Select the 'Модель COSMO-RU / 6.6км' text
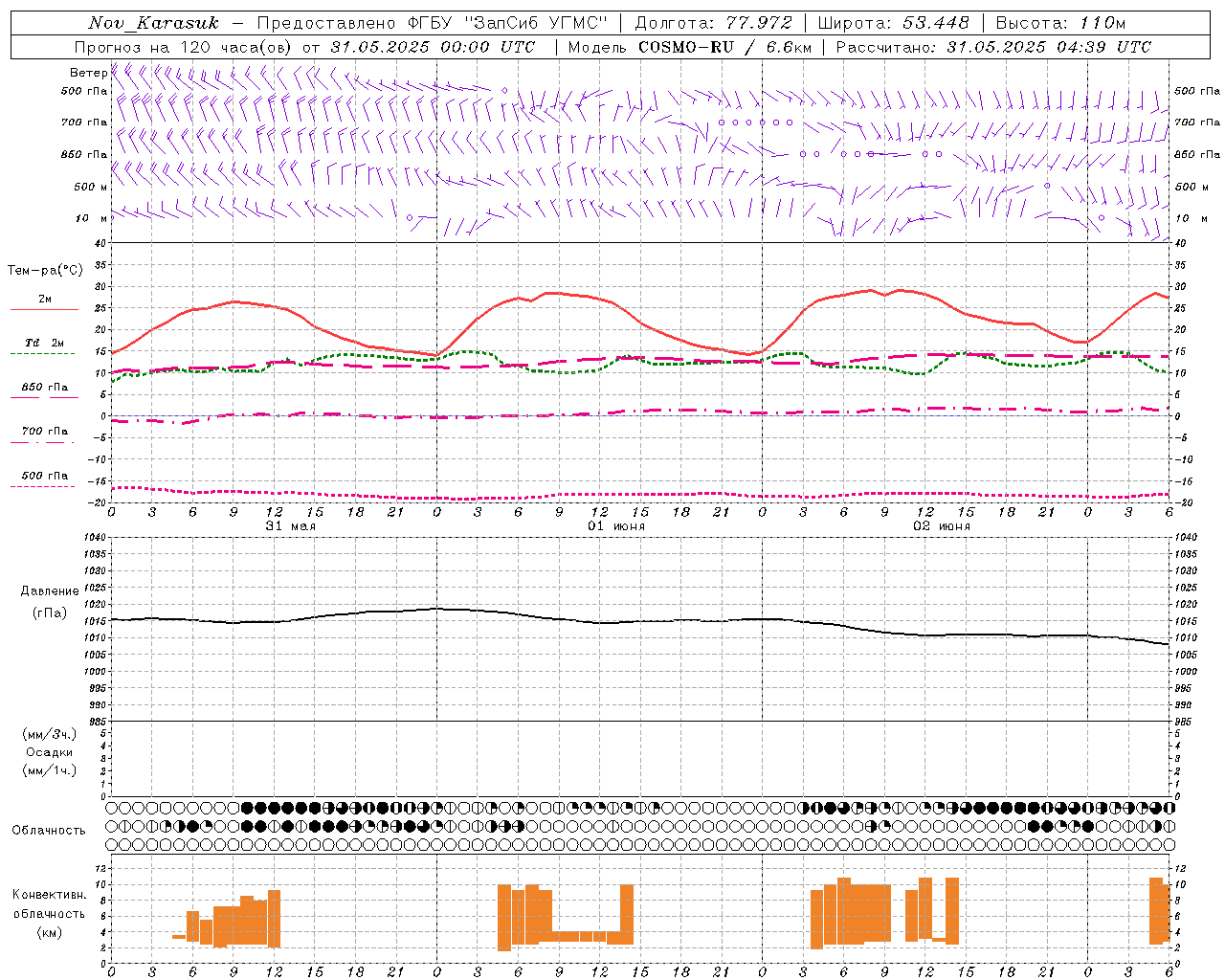 click(689, 47)
